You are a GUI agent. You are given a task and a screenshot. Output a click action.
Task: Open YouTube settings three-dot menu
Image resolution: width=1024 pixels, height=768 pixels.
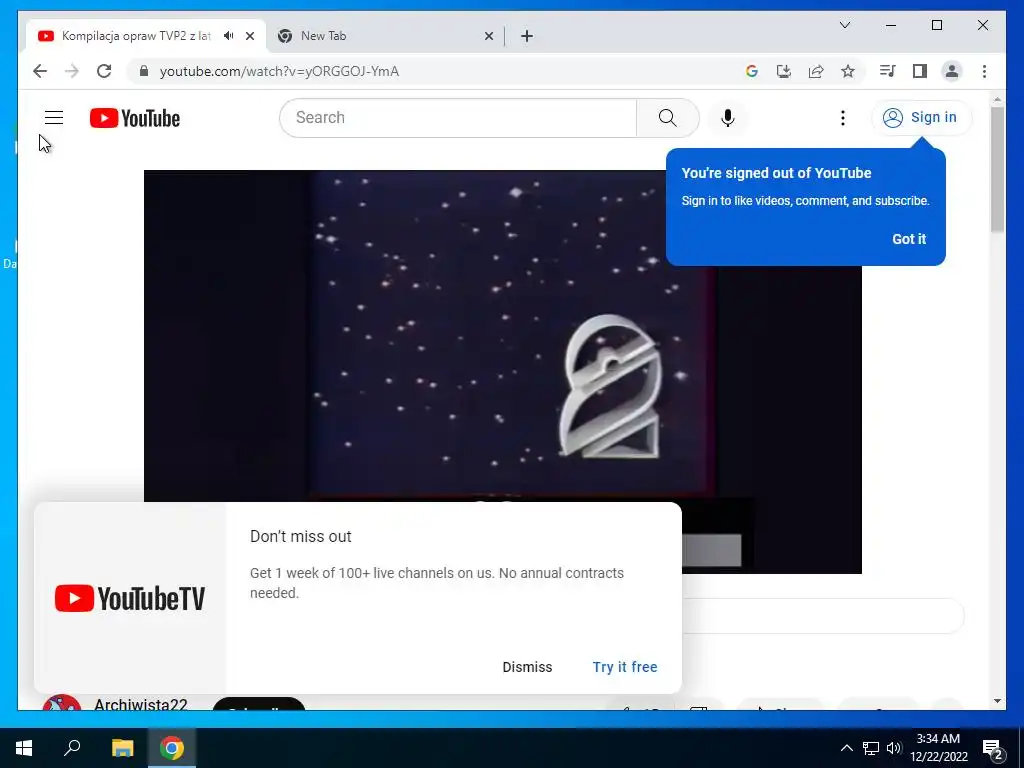(842, 118)
